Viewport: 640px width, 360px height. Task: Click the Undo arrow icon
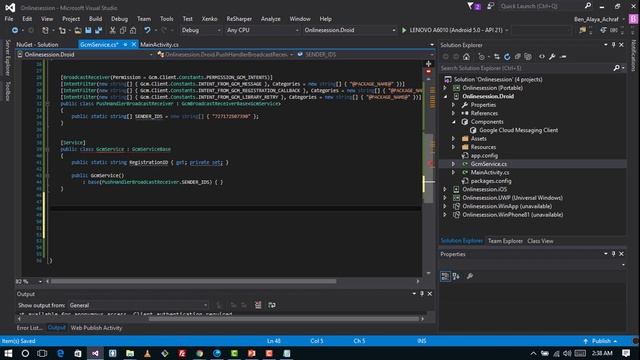[147, 30]
